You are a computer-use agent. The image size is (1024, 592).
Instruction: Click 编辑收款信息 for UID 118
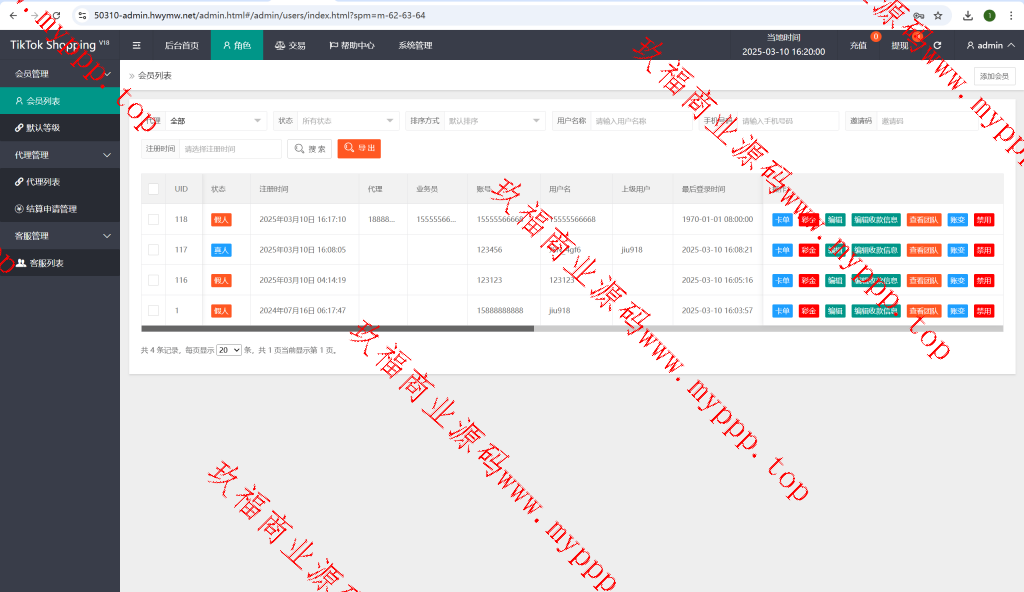pyautogui.click(x=876, y=220)
